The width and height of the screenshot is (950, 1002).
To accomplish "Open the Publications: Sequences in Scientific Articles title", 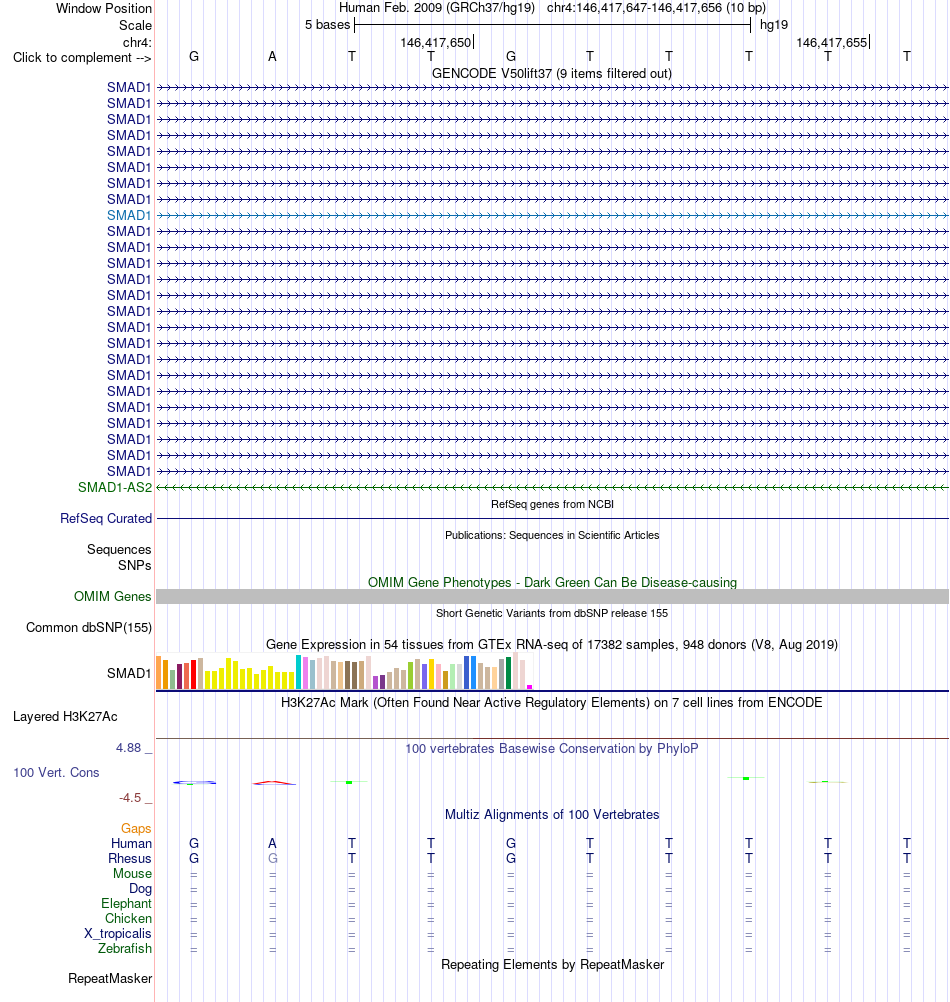I will (x=552, y=536).
